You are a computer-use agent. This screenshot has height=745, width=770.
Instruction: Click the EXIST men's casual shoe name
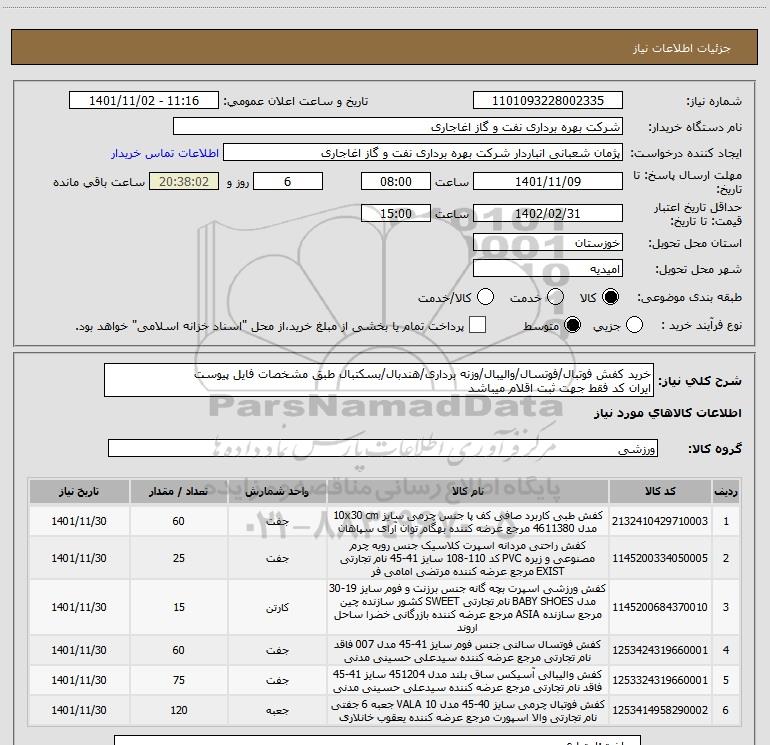(x=468, y=558)
